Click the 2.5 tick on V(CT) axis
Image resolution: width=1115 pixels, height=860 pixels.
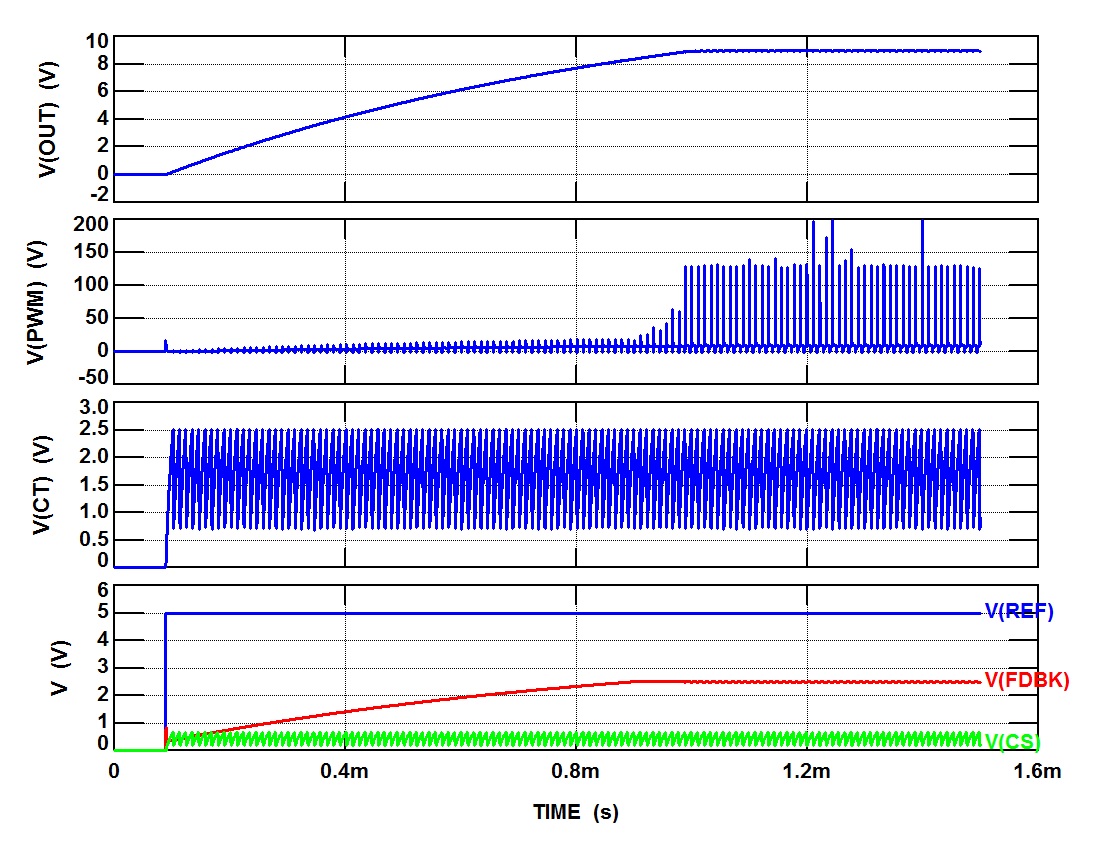pyautogui.click(x=93, y=430)
